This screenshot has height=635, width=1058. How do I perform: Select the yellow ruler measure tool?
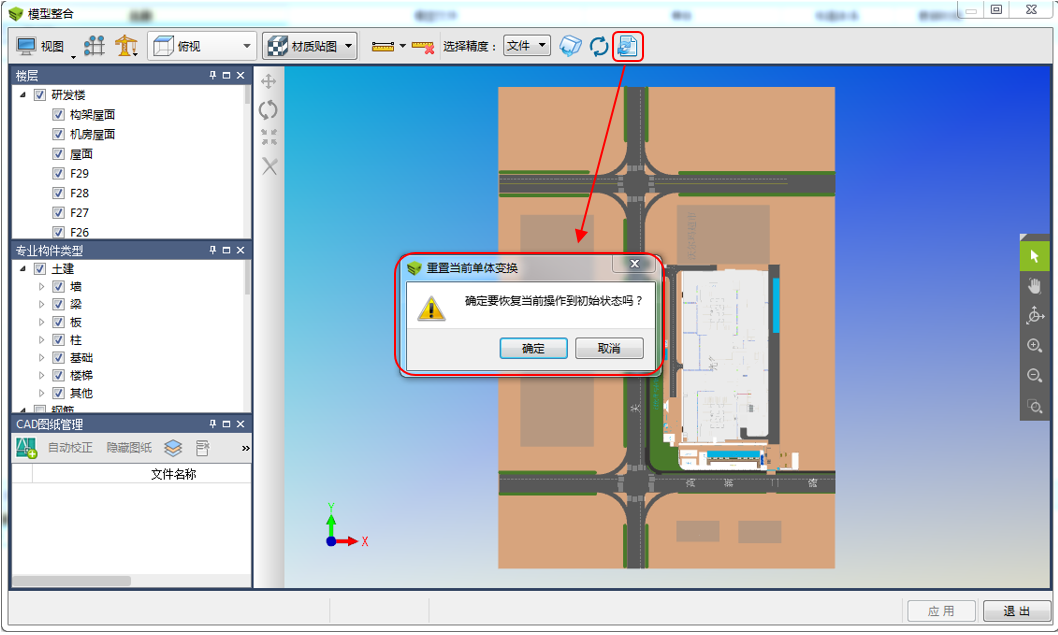pyautogui.click(x=383, y=46)
